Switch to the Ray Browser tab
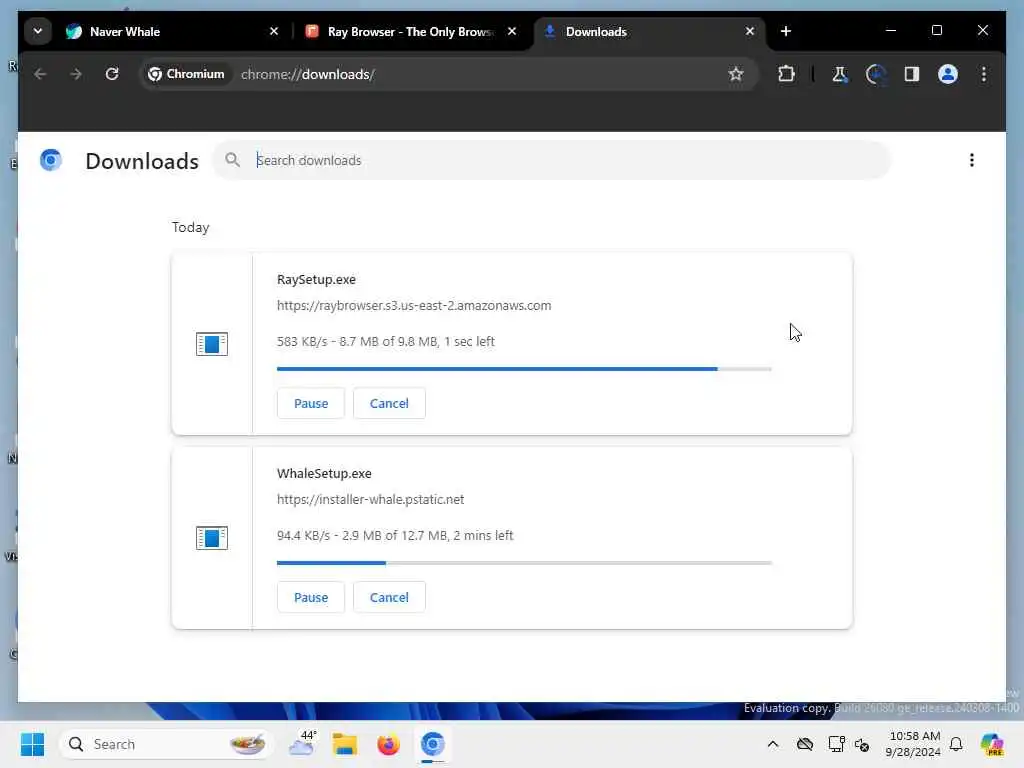The height and width of the screenshot is (768, 1024). 411,31
